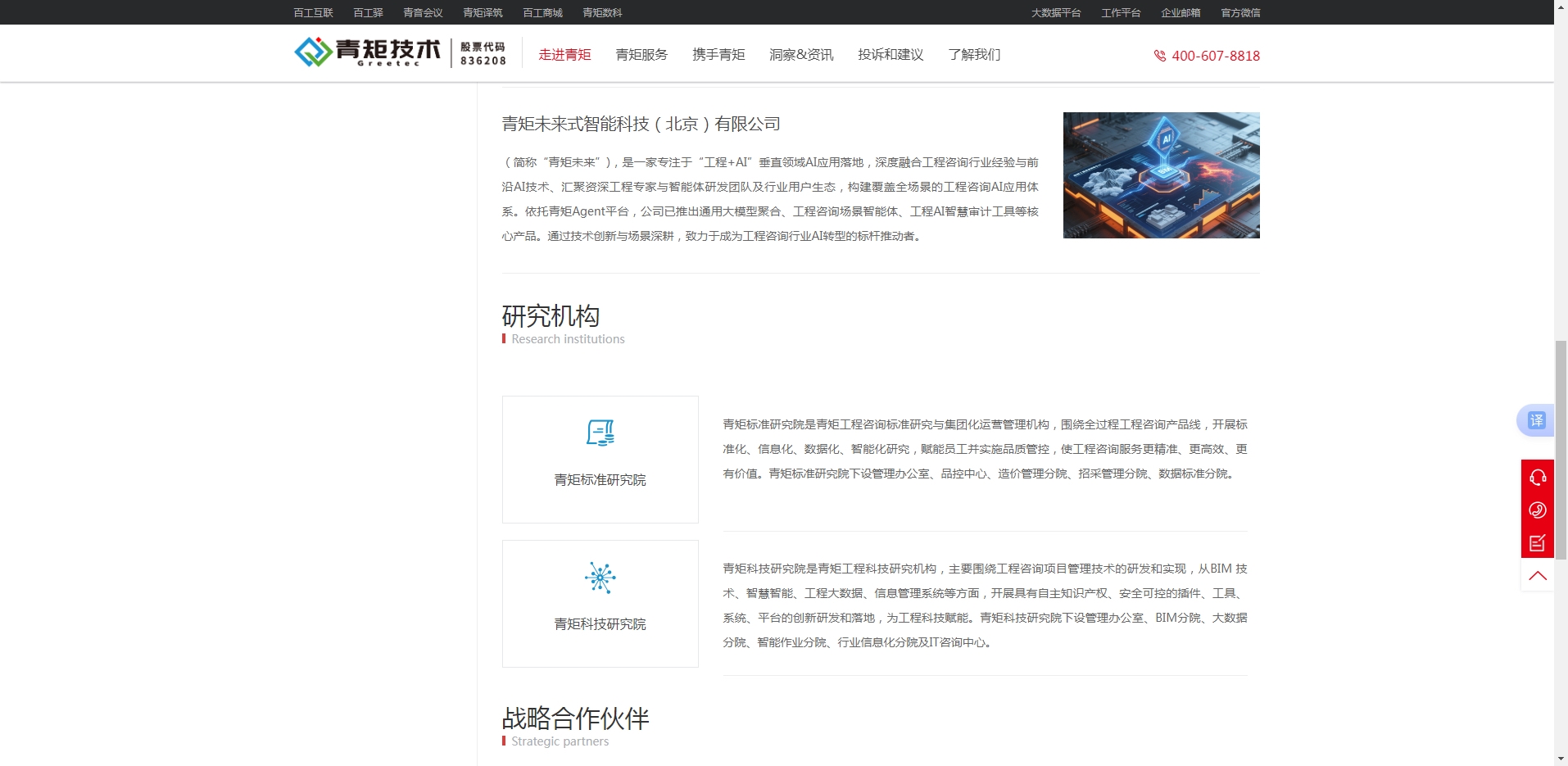Click the Strategic partners subtitle
This screenshot has height=766, width=1568.
(x=560, y=741)
